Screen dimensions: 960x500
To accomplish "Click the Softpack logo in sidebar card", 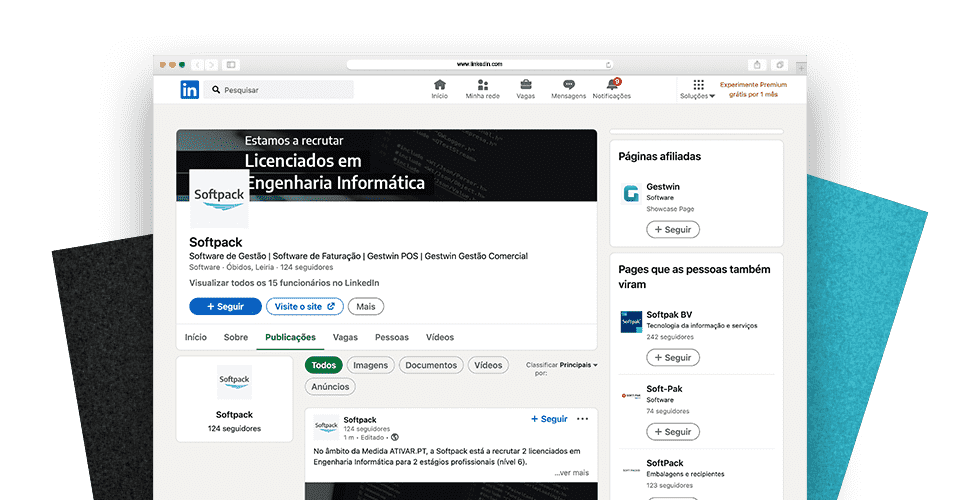I will [234, 382].
